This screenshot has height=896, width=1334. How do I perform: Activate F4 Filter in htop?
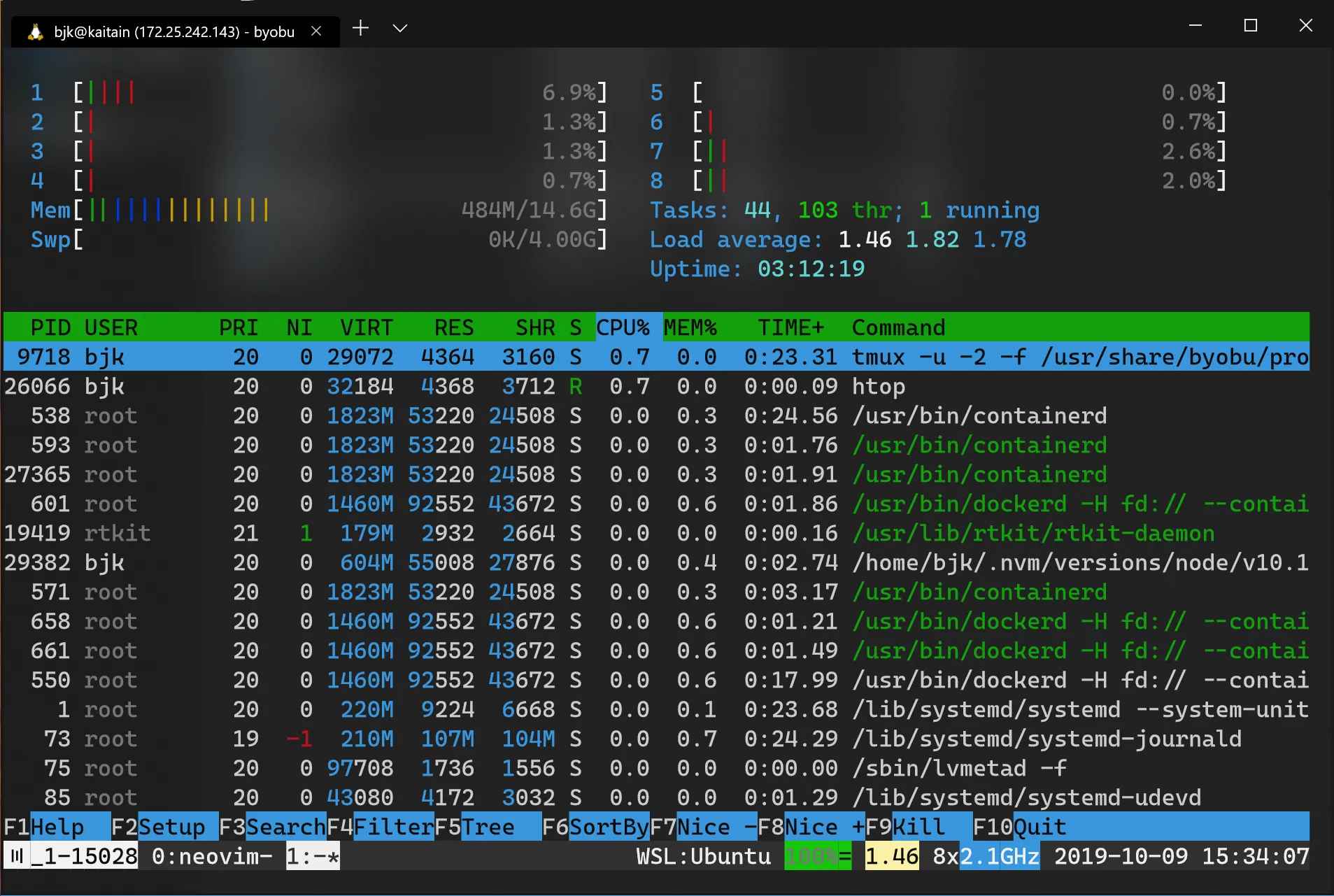click(381, 827)
